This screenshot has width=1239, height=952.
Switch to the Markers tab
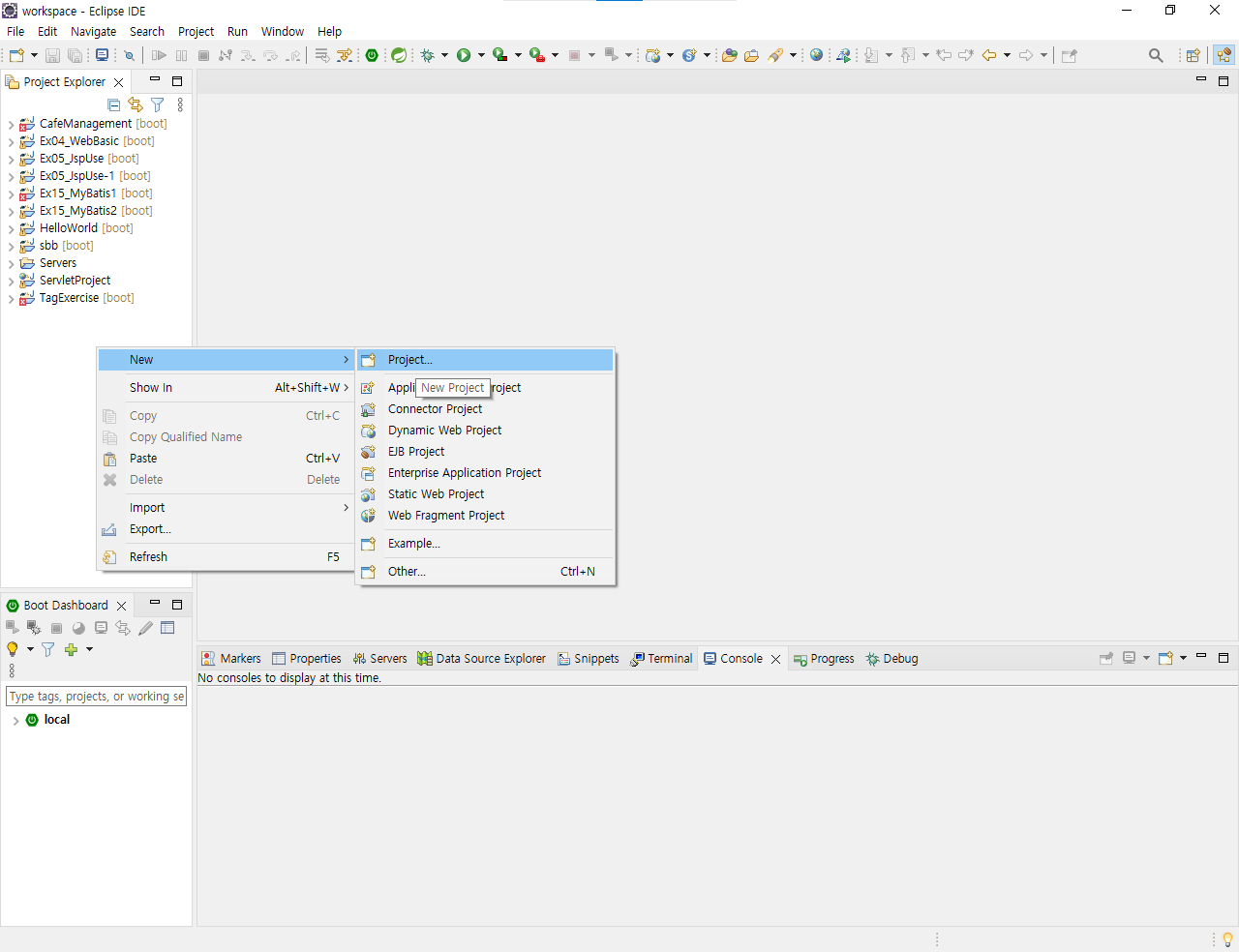point(231,659)
